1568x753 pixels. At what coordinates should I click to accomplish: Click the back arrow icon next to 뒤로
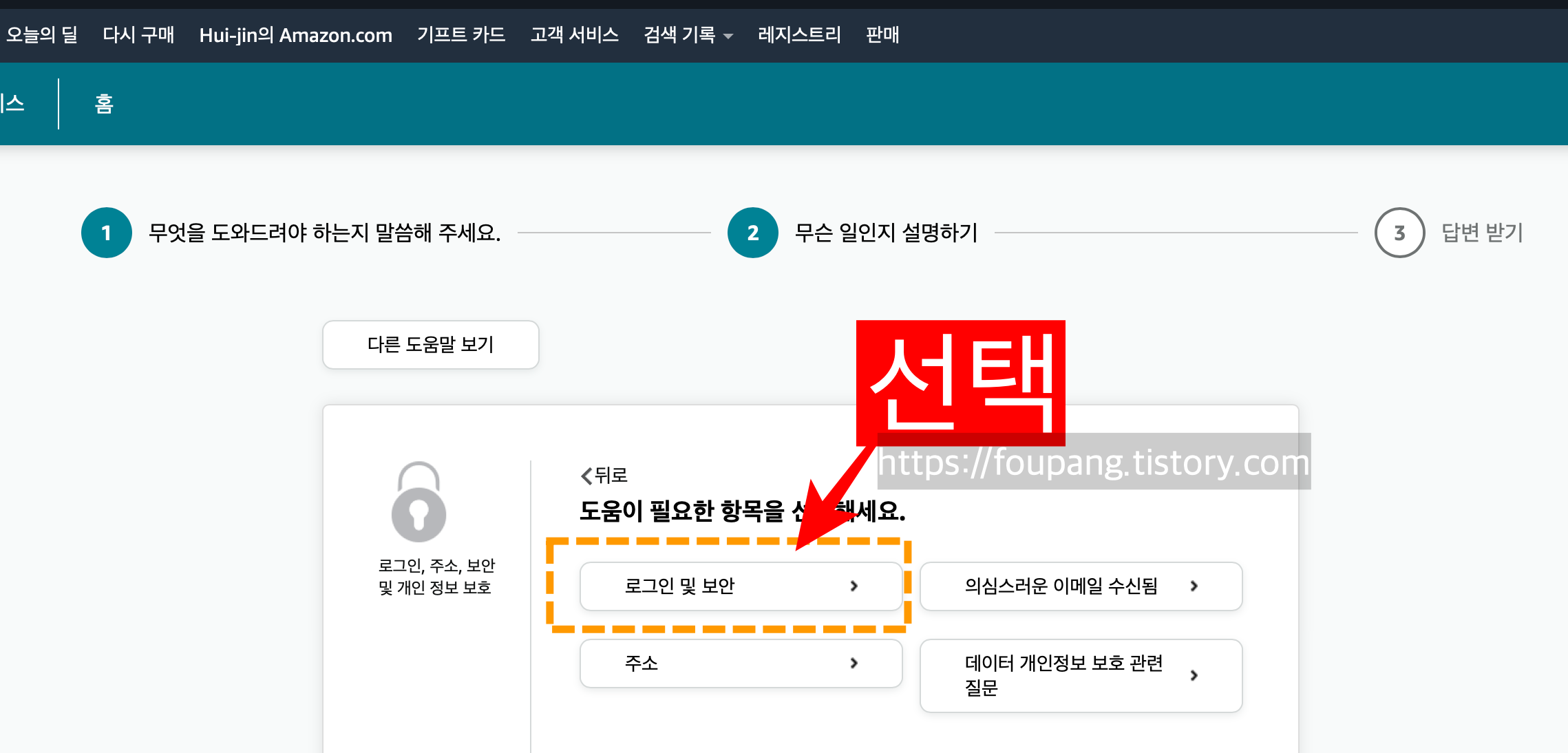coord(586,476)
